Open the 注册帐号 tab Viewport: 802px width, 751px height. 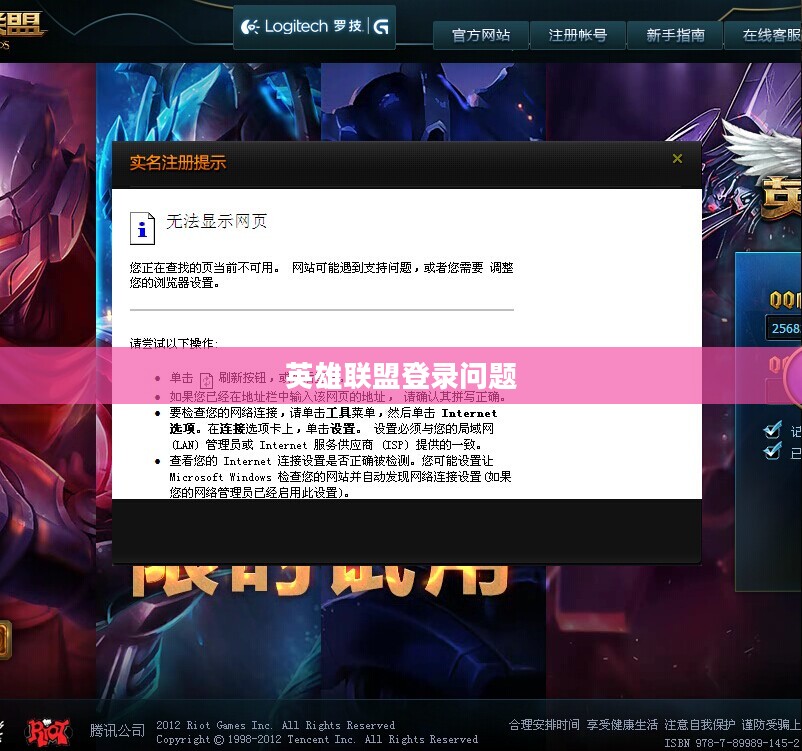[x=577, y=35]
